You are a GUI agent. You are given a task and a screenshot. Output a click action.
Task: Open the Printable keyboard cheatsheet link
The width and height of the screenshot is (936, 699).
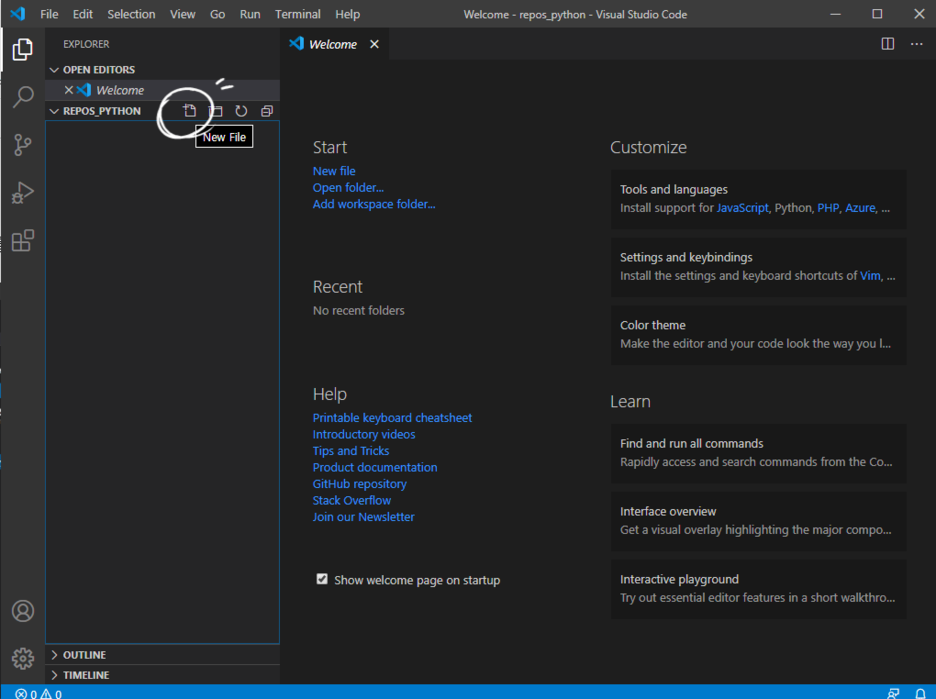392,418
